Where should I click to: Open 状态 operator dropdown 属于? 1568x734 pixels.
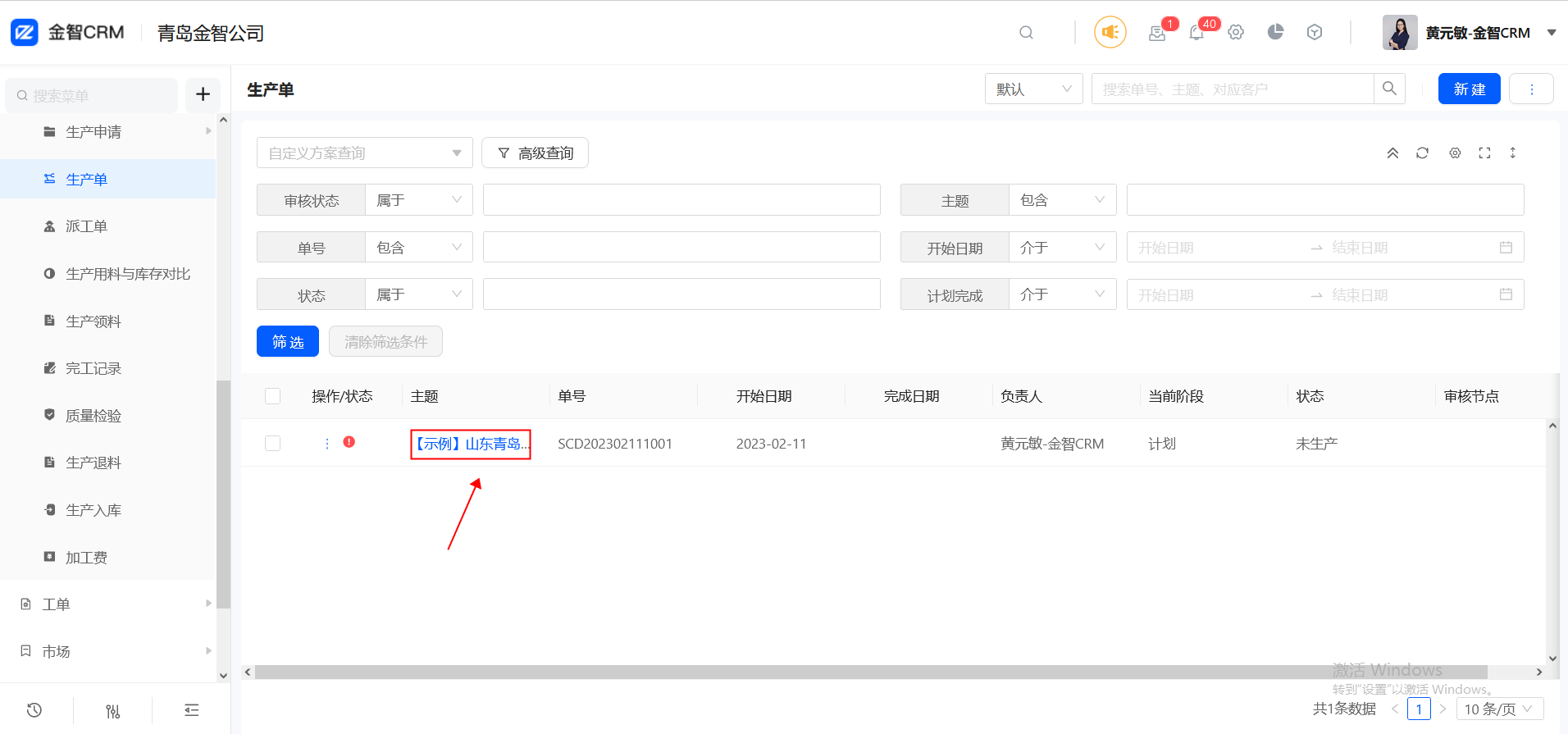(x=419, y=294)
